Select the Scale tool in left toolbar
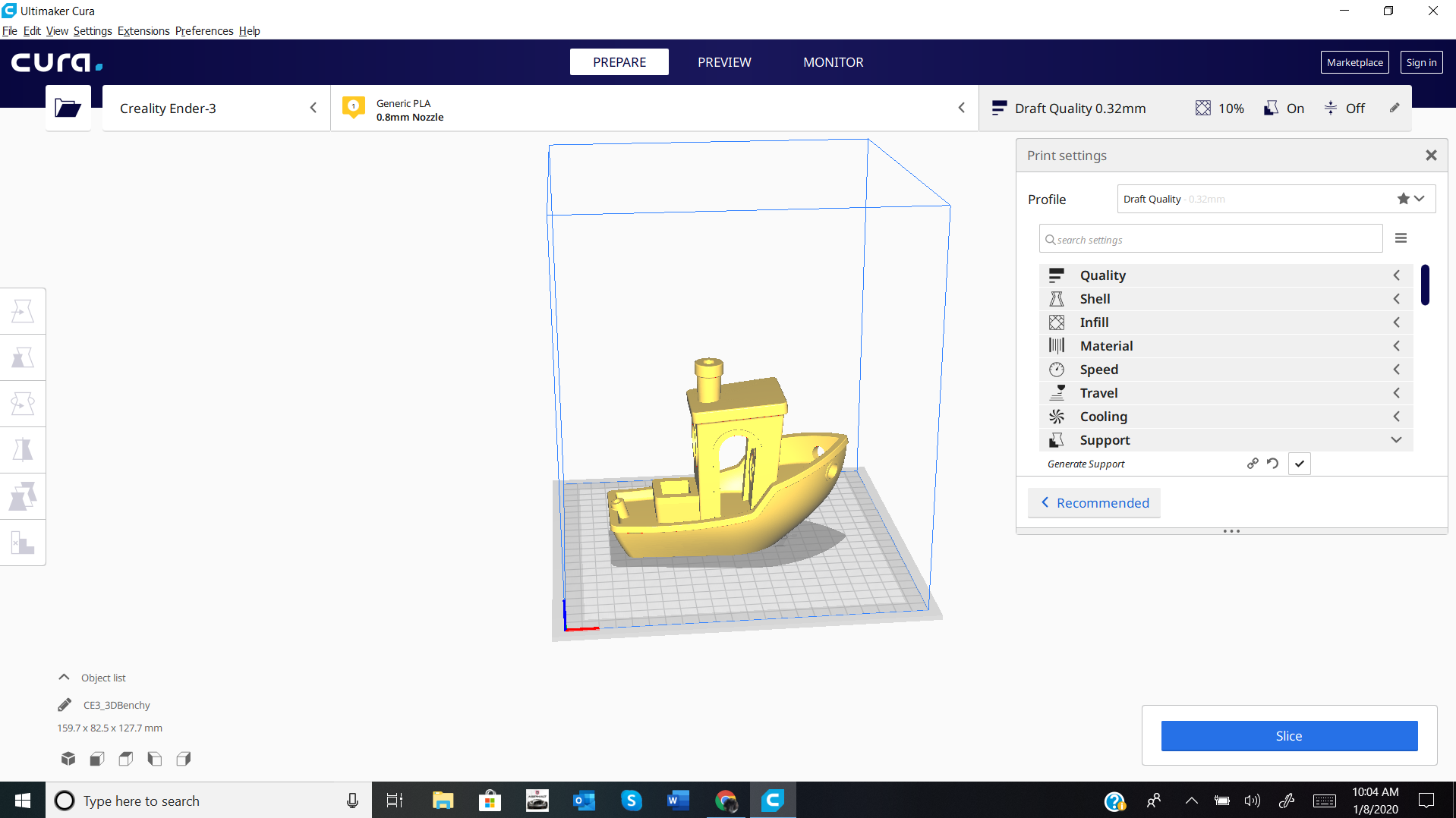The image size is (1456, 818). click(x=23, y=357)
